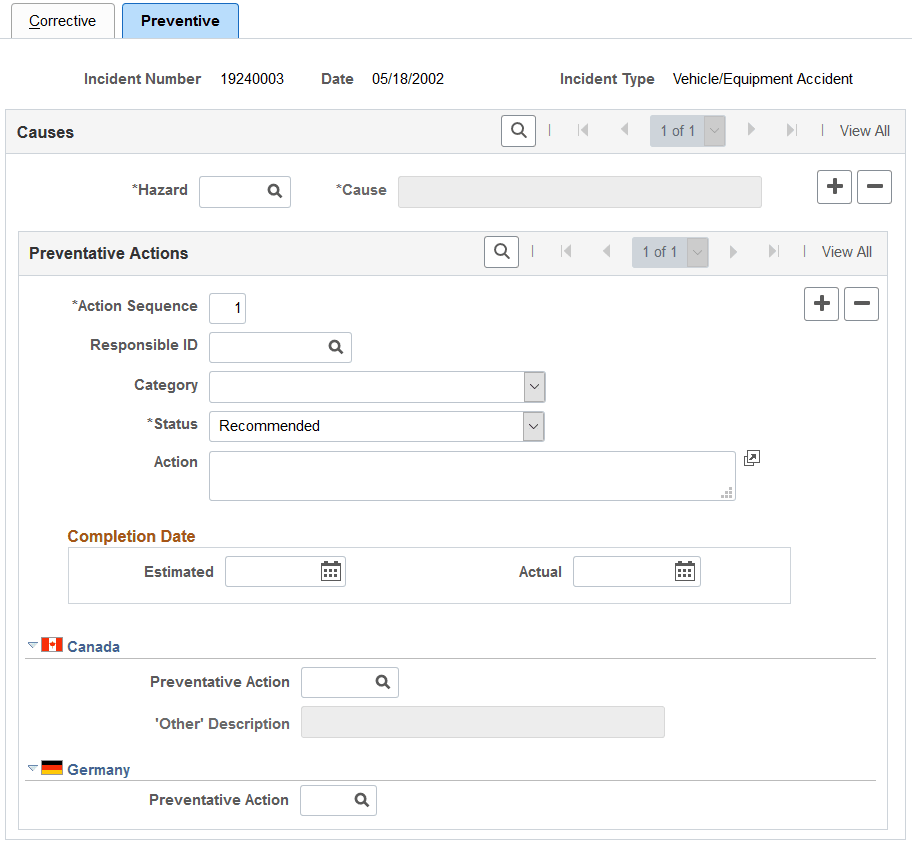Click the incident number 19240003

pos(252,79)
